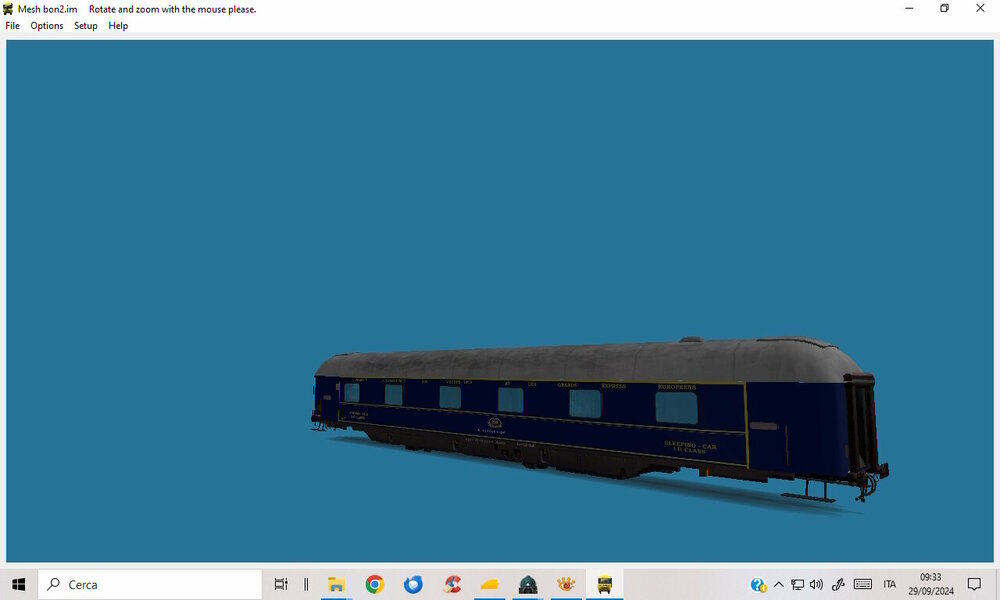Minimize the Mesh bon2.im window

coord(909,8)
